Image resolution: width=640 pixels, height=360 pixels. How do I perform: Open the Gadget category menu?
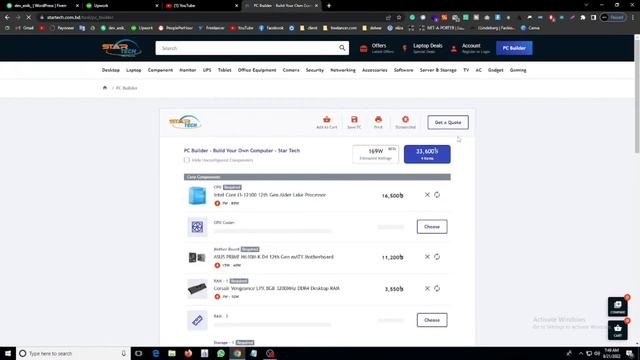pos(496,70)
